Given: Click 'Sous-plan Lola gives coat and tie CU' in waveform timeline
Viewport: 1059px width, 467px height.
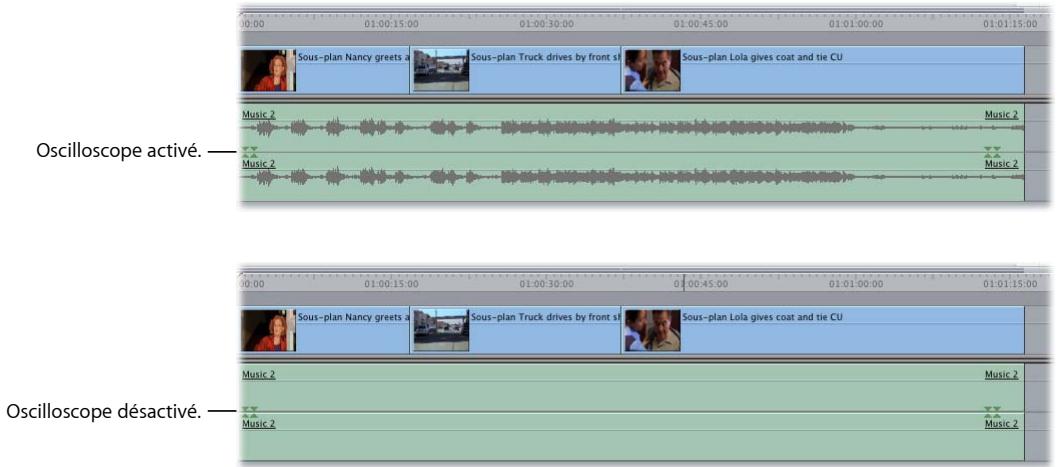Looking at the screenshot, I should [763, 57].
